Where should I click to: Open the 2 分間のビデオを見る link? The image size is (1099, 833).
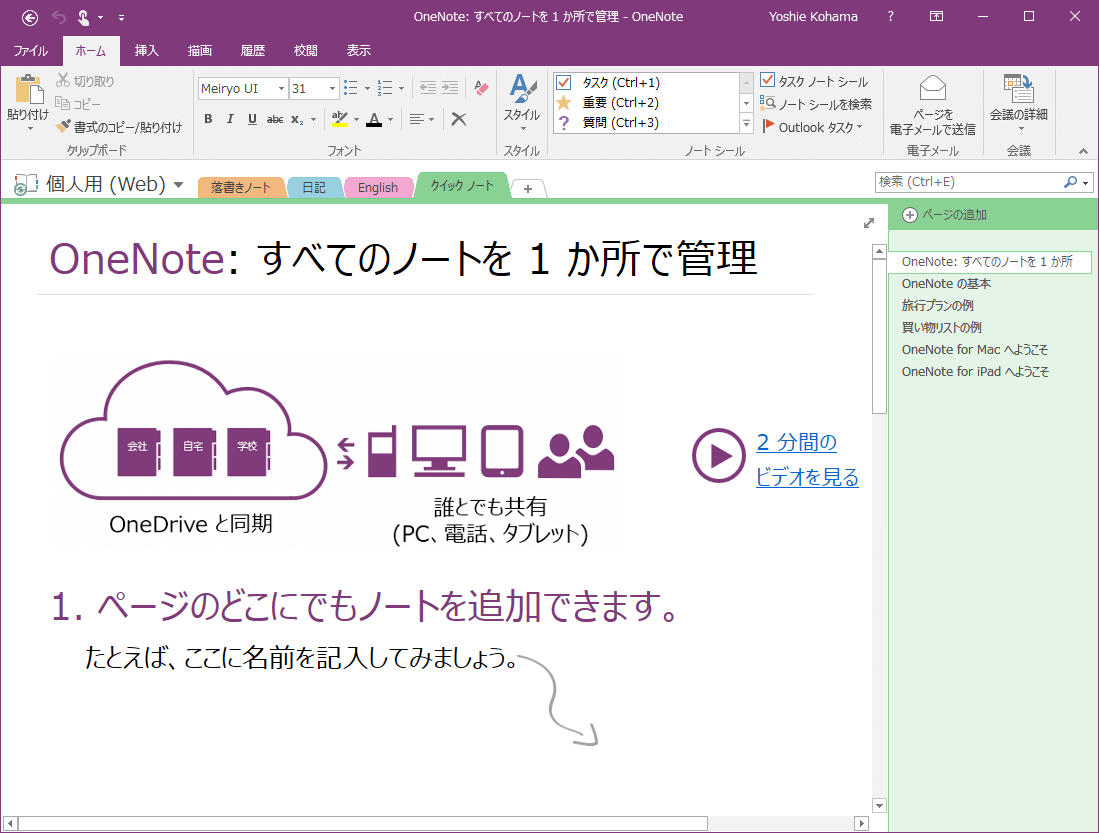(x=807, y=460)
